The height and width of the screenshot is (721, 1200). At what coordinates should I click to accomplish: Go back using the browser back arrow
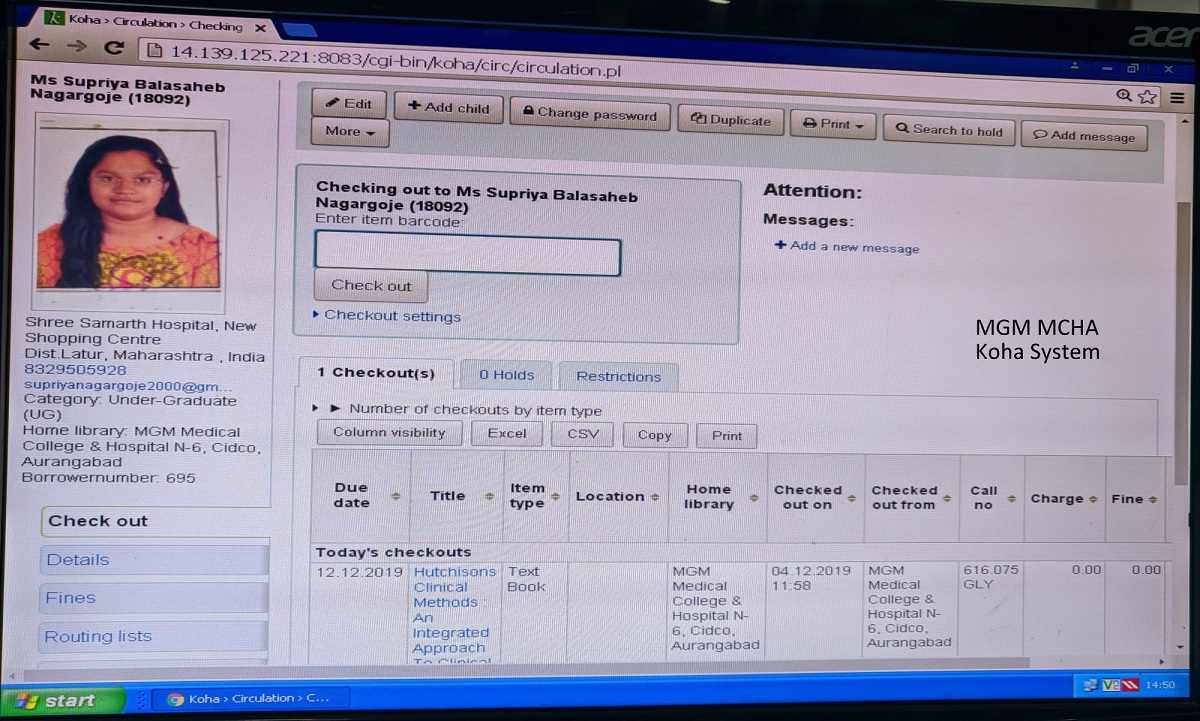click(x=39, y=45)
